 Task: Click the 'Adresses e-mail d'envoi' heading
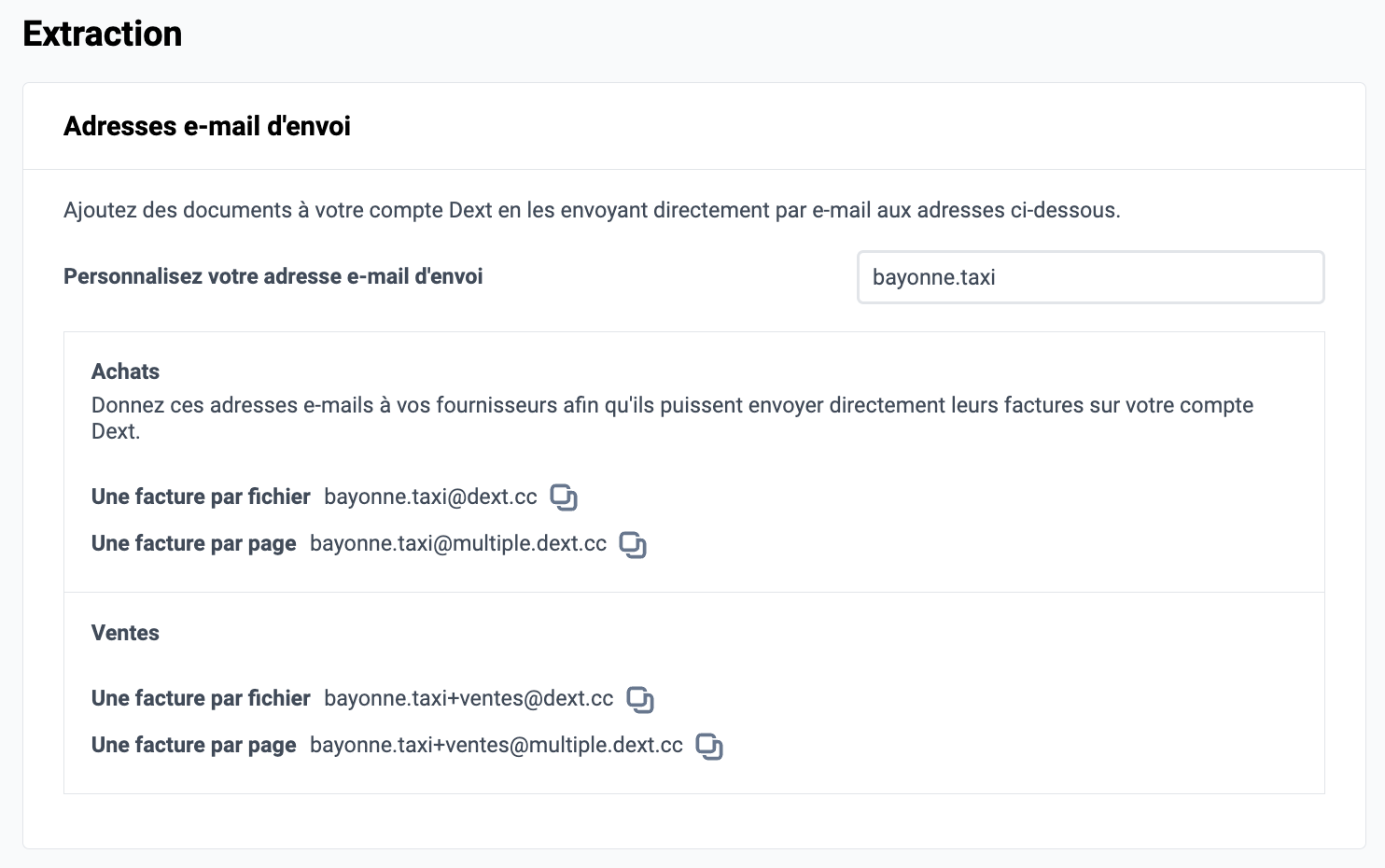click(x=207, y=126)
